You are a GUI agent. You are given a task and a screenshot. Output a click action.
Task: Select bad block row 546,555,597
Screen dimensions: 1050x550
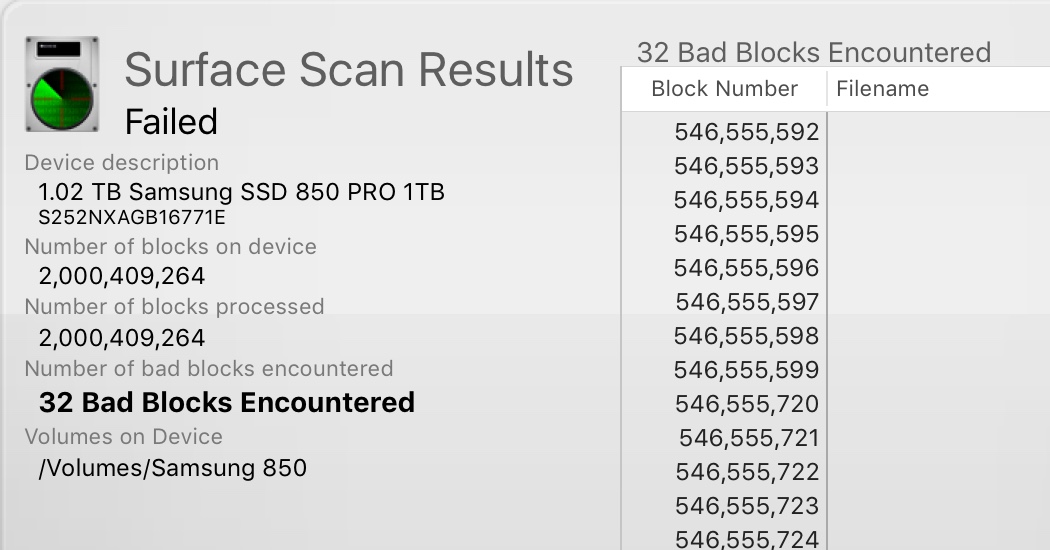click(746, 302)
